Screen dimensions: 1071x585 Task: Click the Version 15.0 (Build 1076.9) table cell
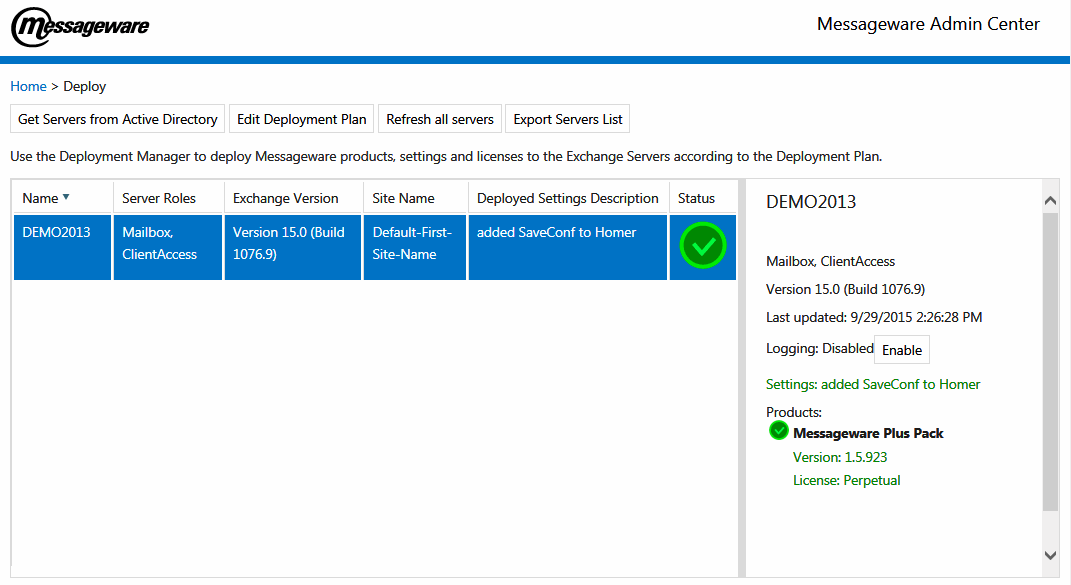[x=293, y=247]
